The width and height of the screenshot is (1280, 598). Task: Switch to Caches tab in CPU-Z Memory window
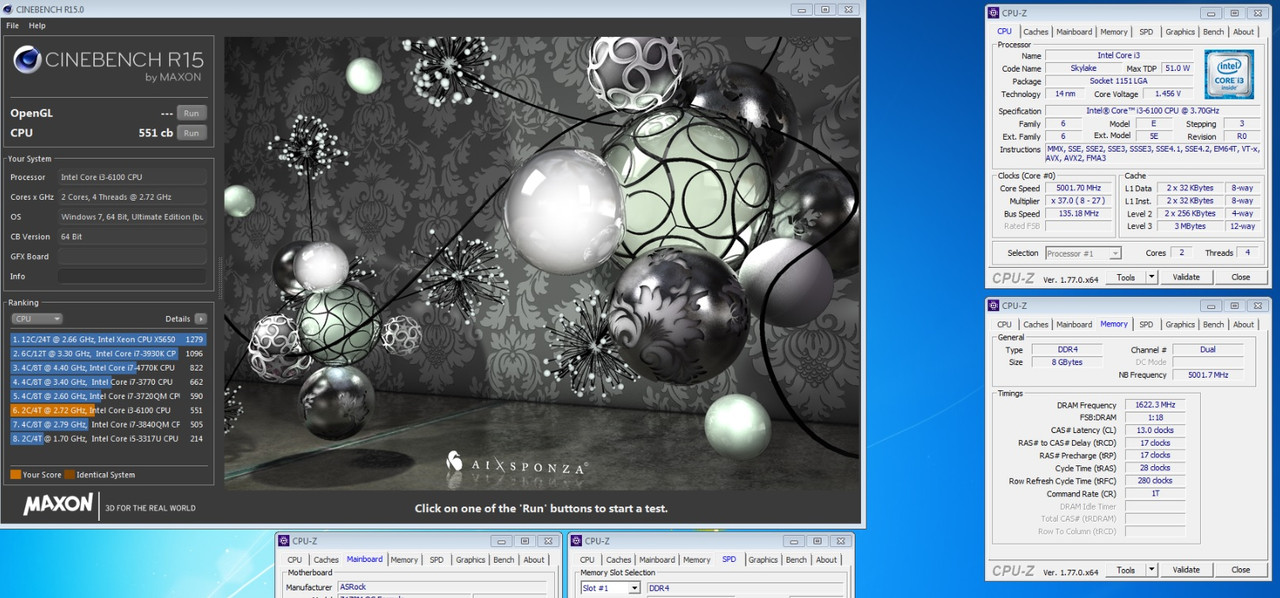pos(1036,324)
